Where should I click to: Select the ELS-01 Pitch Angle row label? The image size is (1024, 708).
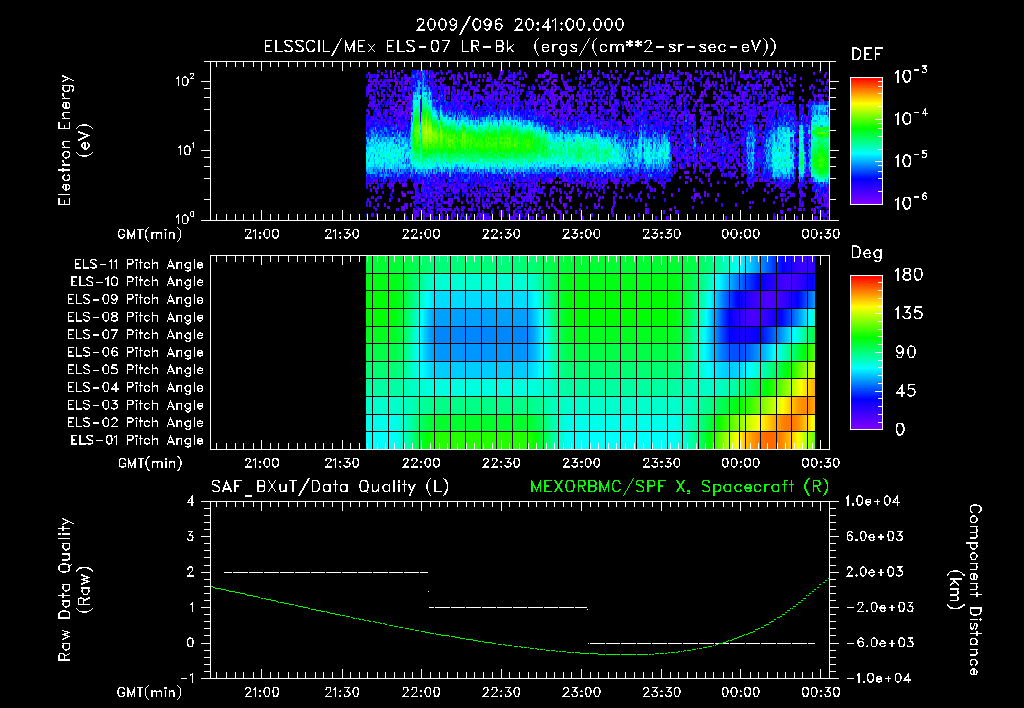[137, 440]
